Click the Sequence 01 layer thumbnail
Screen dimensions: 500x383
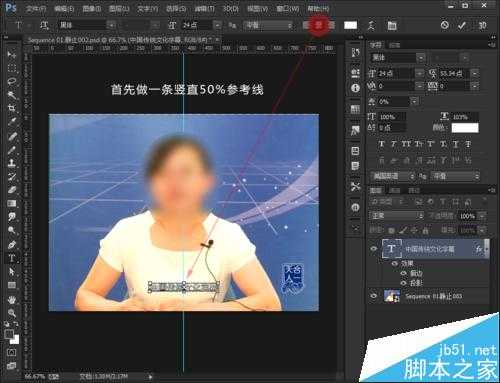392,296
